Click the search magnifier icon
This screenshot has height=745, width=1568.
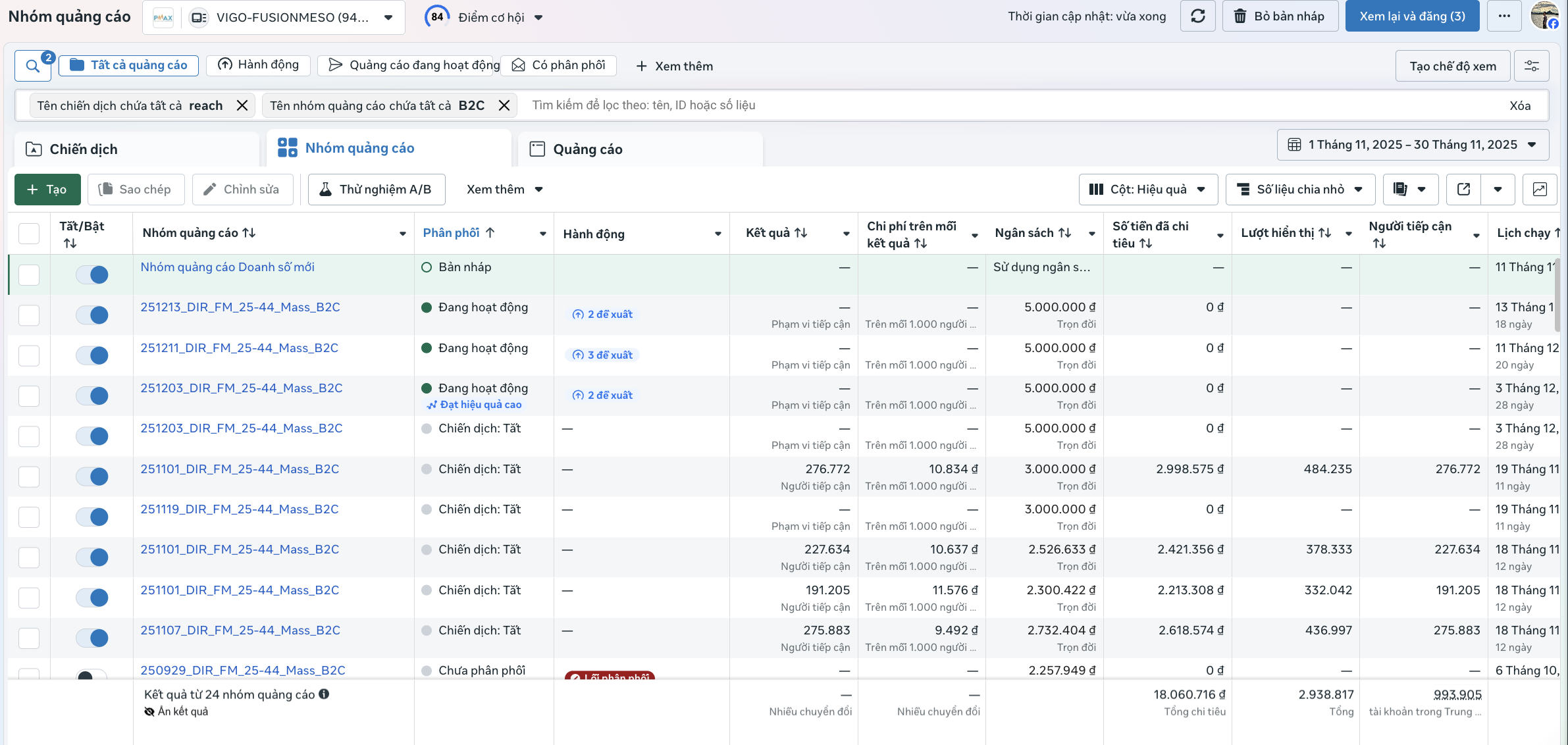coord(32,66)
